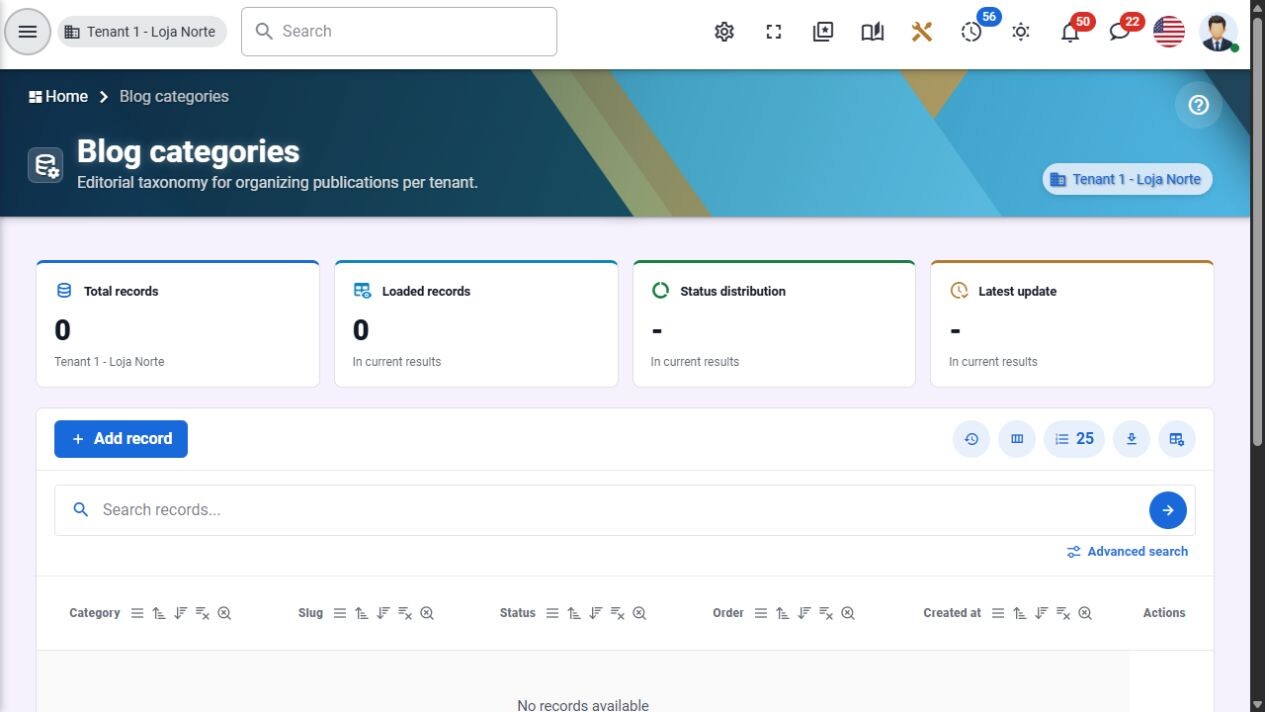Open Category column filter menu icon
The width and height of the screenshot is (1265, 712).
[137, 613]
